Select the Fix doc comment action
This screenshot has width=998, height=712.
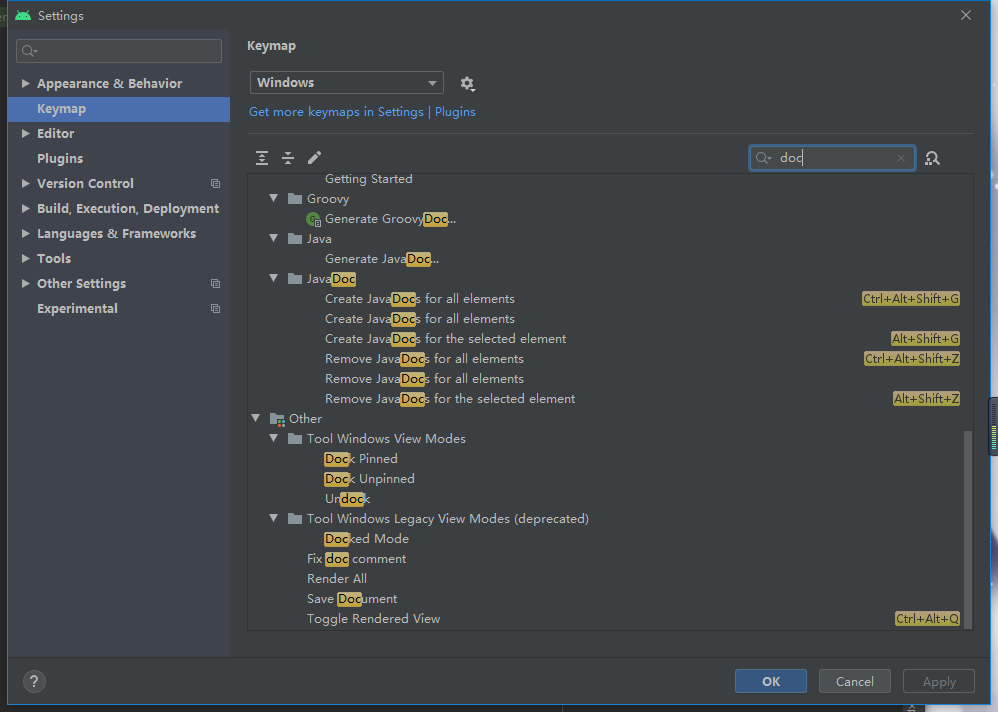pos(356,559)
